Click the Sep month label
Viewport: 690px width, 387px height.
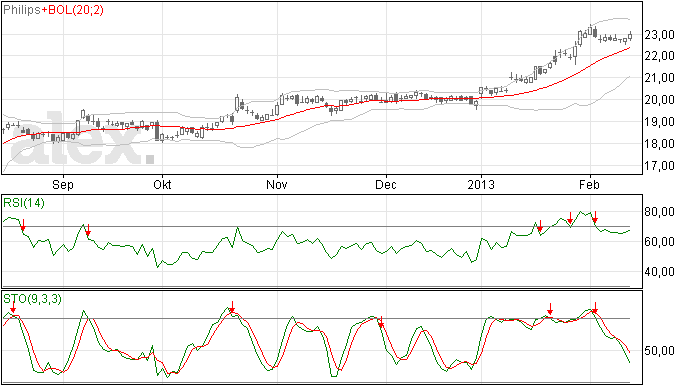tap(63, 184)
